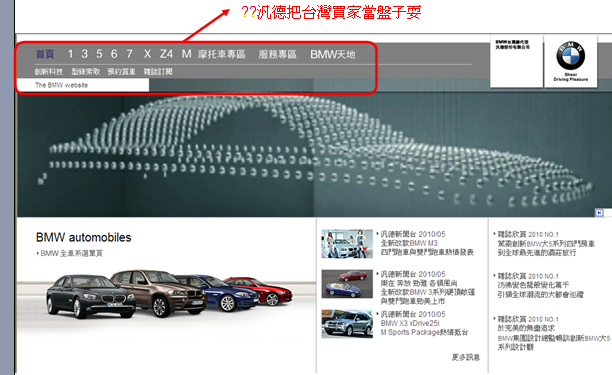Open the X series menu
This screenshot has height=375, width=612.
coord(147,54)
